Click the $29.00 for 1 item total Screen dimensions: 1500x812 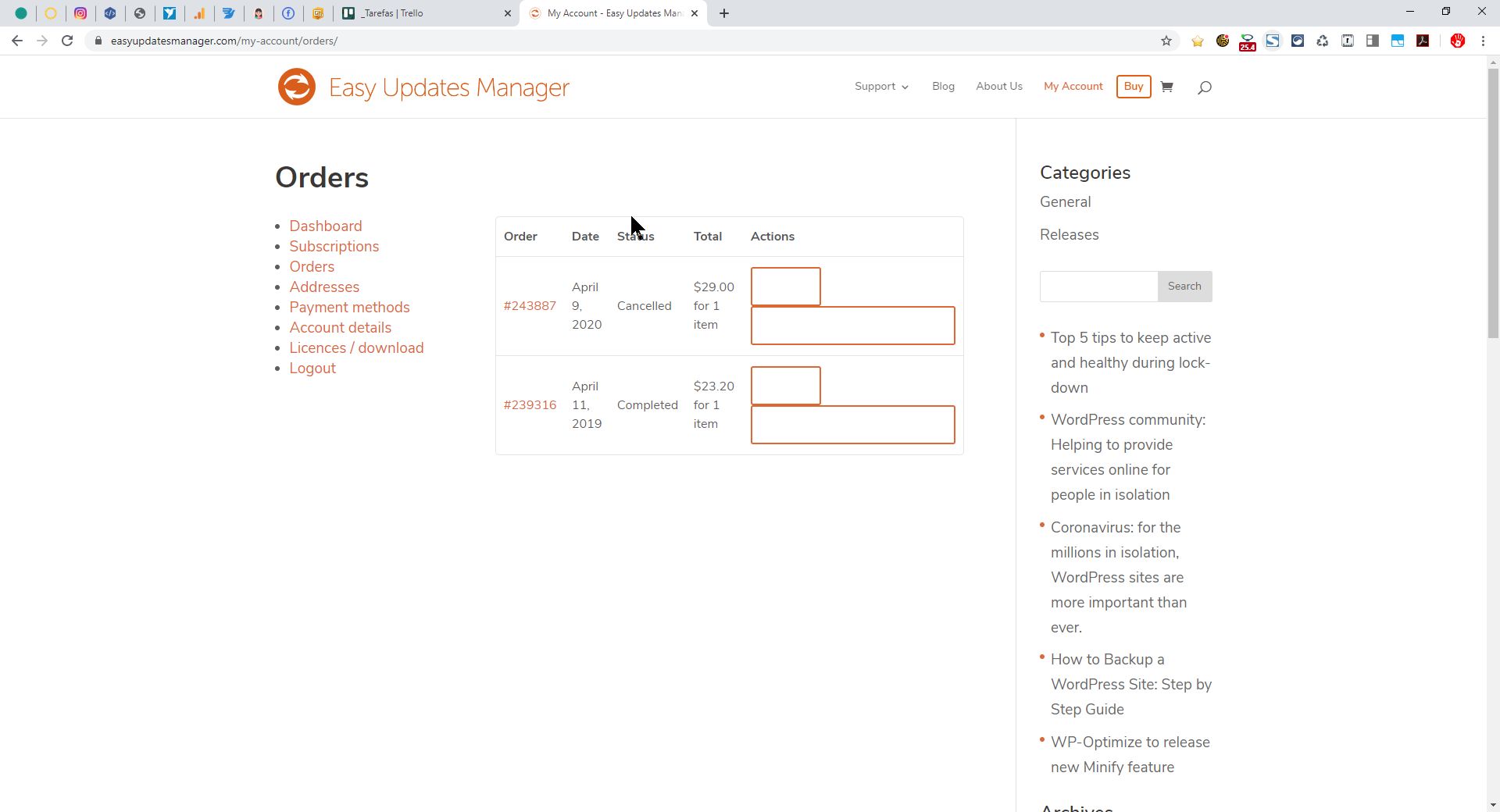pyautogui.click(x=713, y=306)
